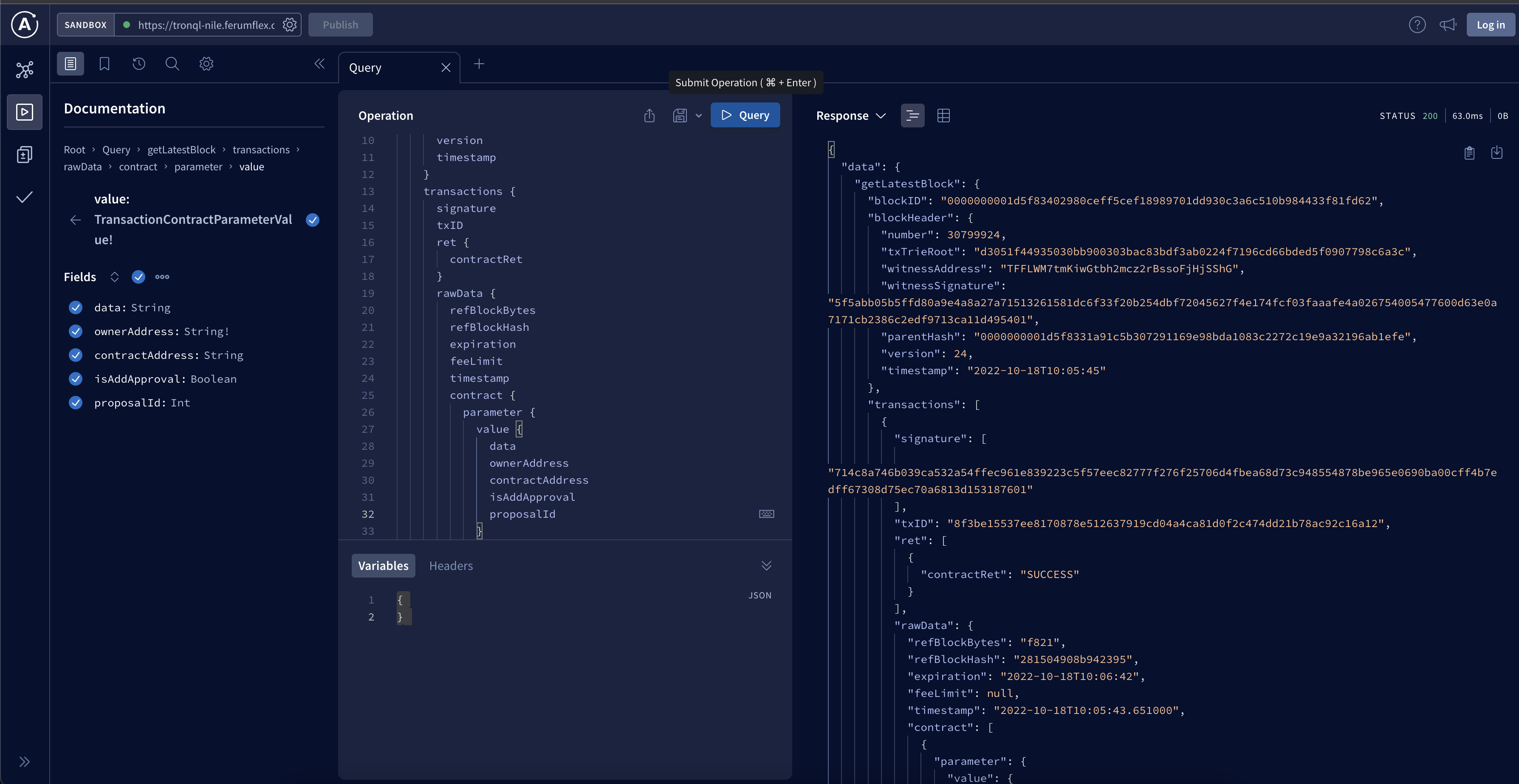The image size is (1519, 784).
Task: Click the documentation search magnifier icon
Action: (172, 64)
